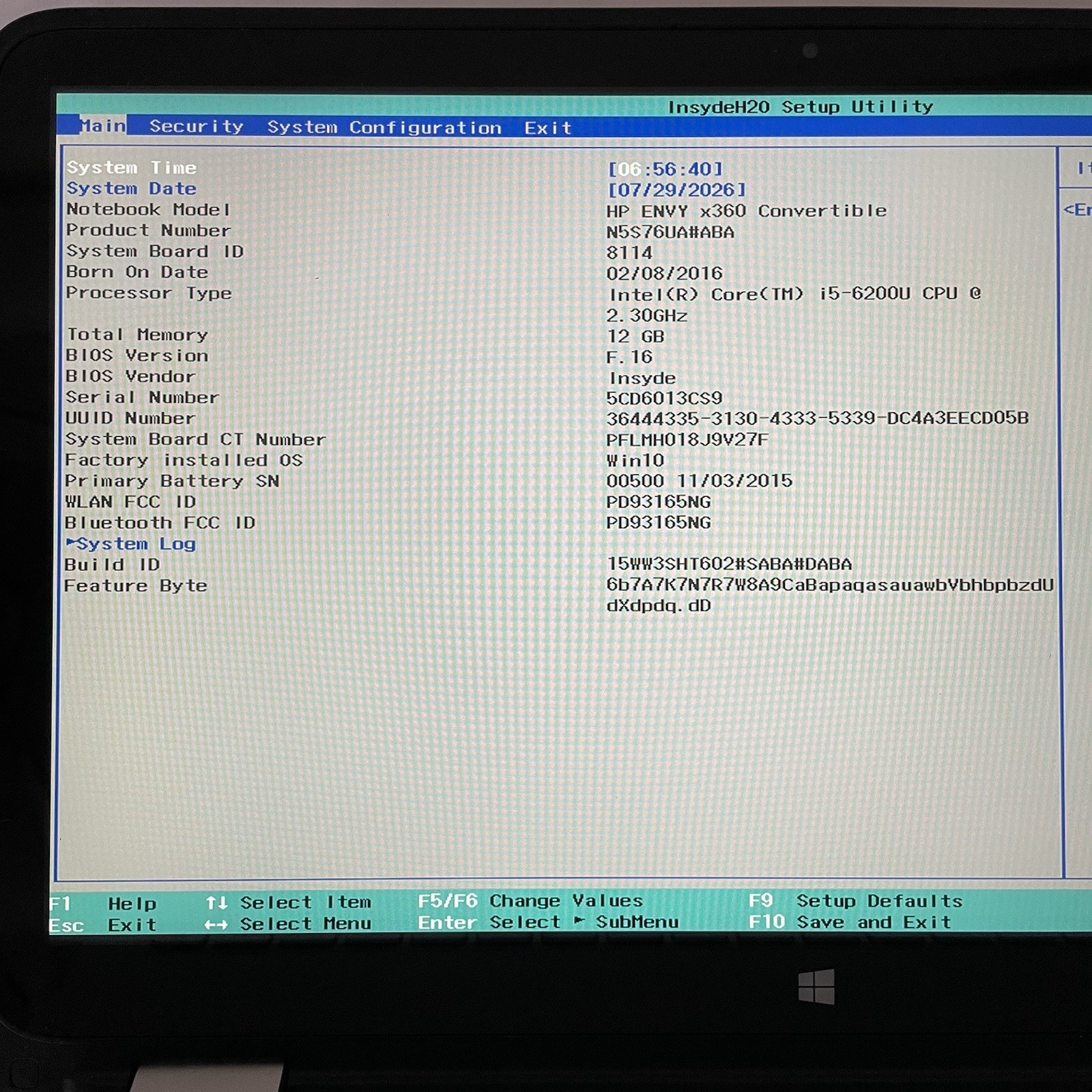Click the UUID value starting 36444335
Viewport: 1092px width, 1092px height.
(x=818, y=418)
